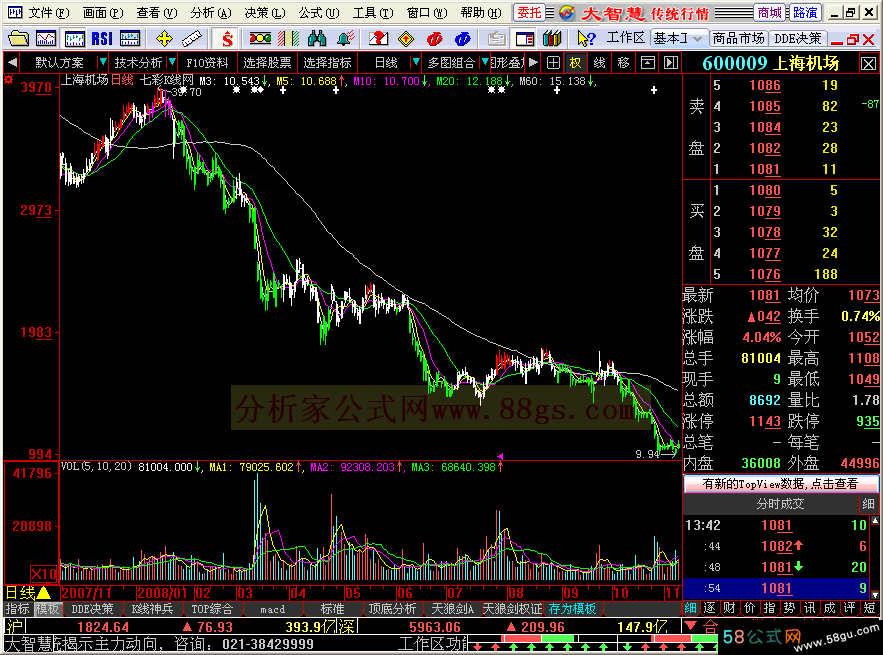The height and width of the screenshot is (655, 883).
Task: Open the 文件(F) menu
Action: [x=48, y=12]
